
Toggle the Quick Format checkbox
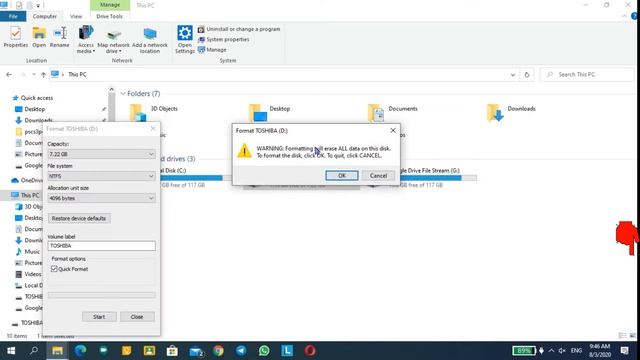point(54,269)
